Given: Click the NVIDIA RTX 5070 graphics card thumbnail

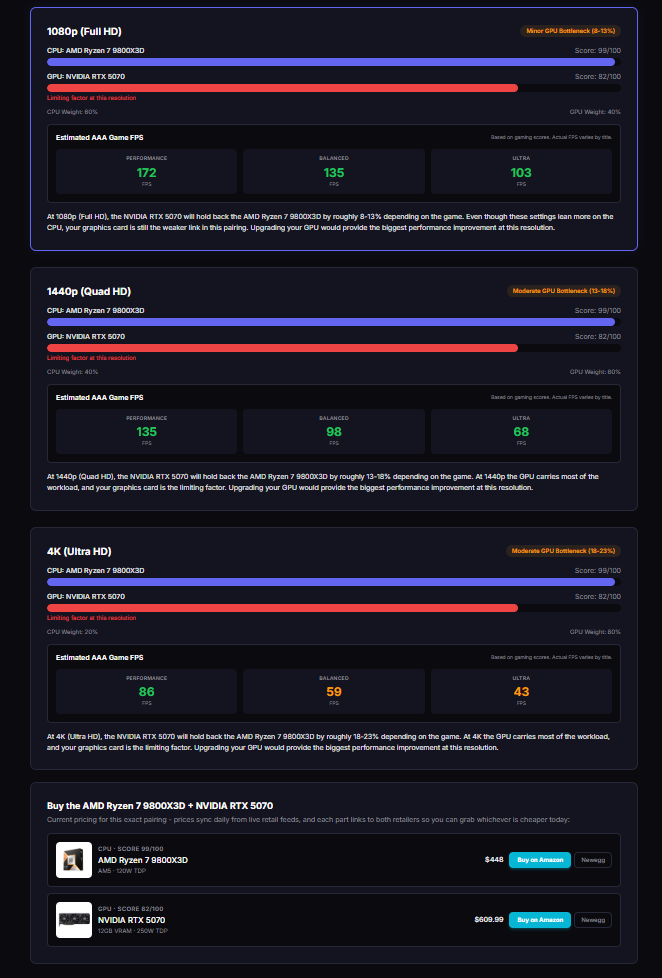Looking at the screenshot, I should tap(74, 919).
